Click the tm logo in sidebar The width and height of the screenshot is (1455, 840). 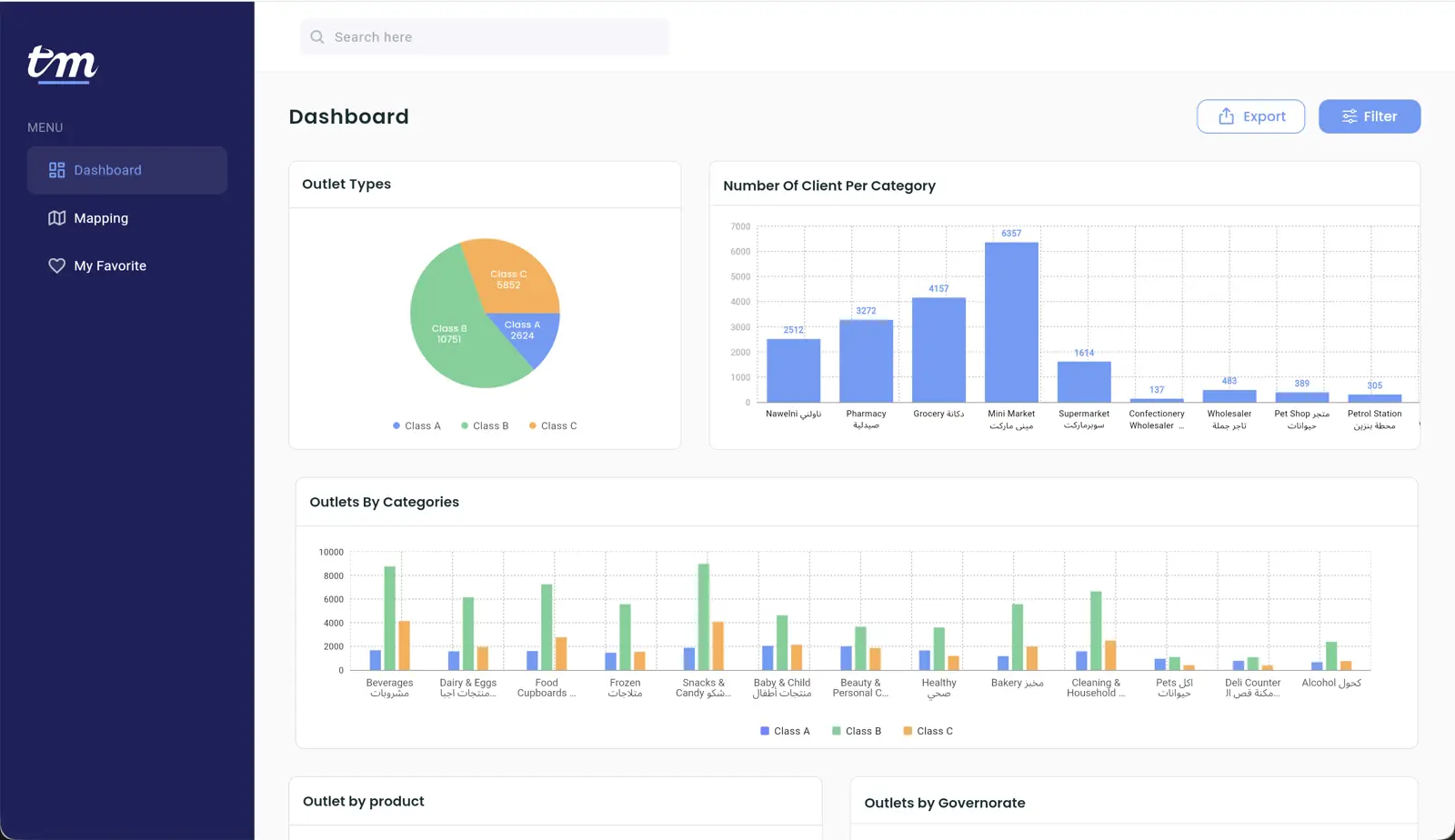pos(62,64)
